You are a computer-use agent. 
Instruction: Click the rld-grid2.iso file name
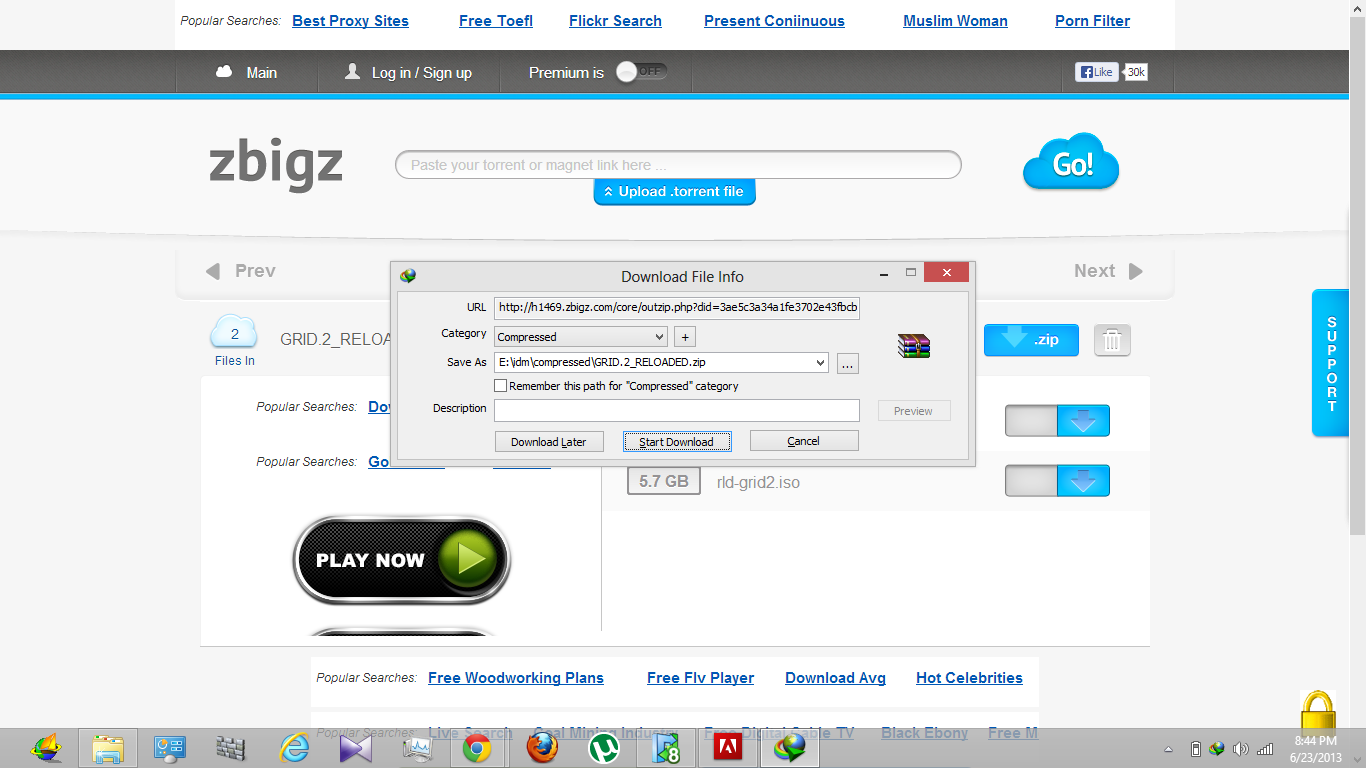click(758, 482)
